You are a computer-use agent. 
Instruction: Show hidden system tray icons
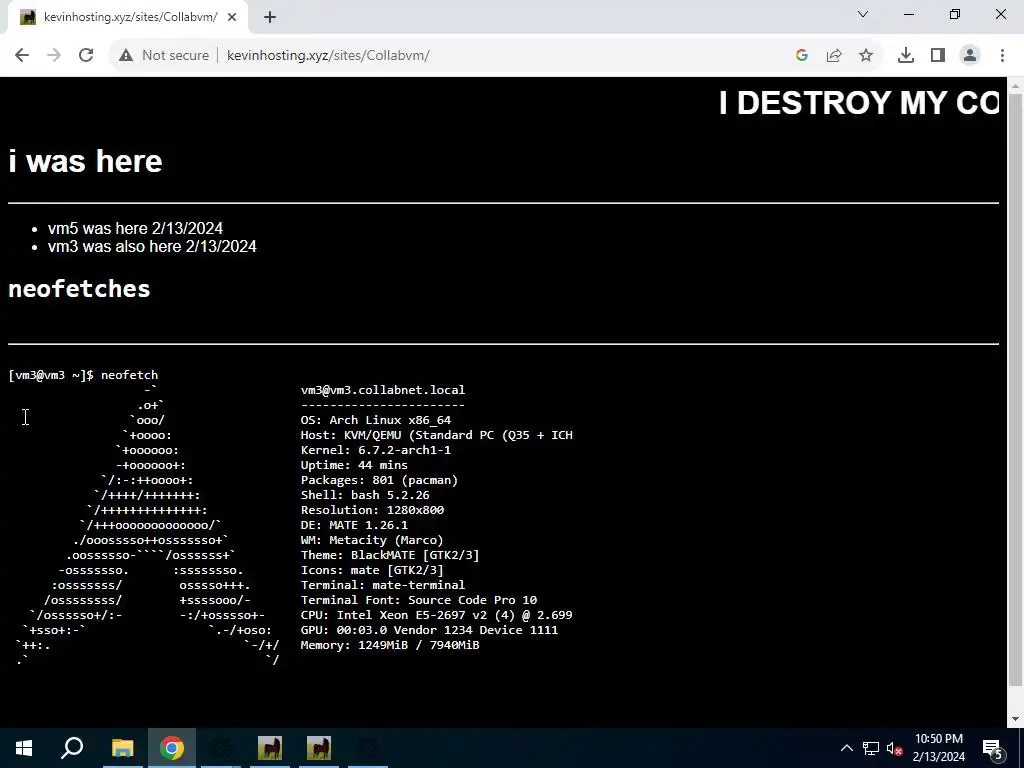click(846, 748)
